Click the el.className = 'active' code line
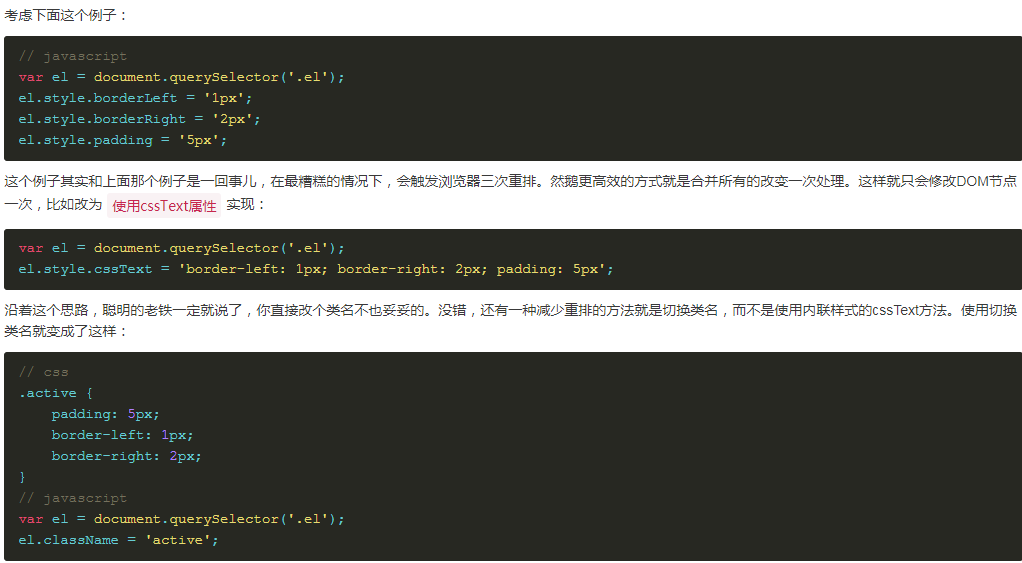The width and height of the screenshot is (1022, 563). point(118,540)
